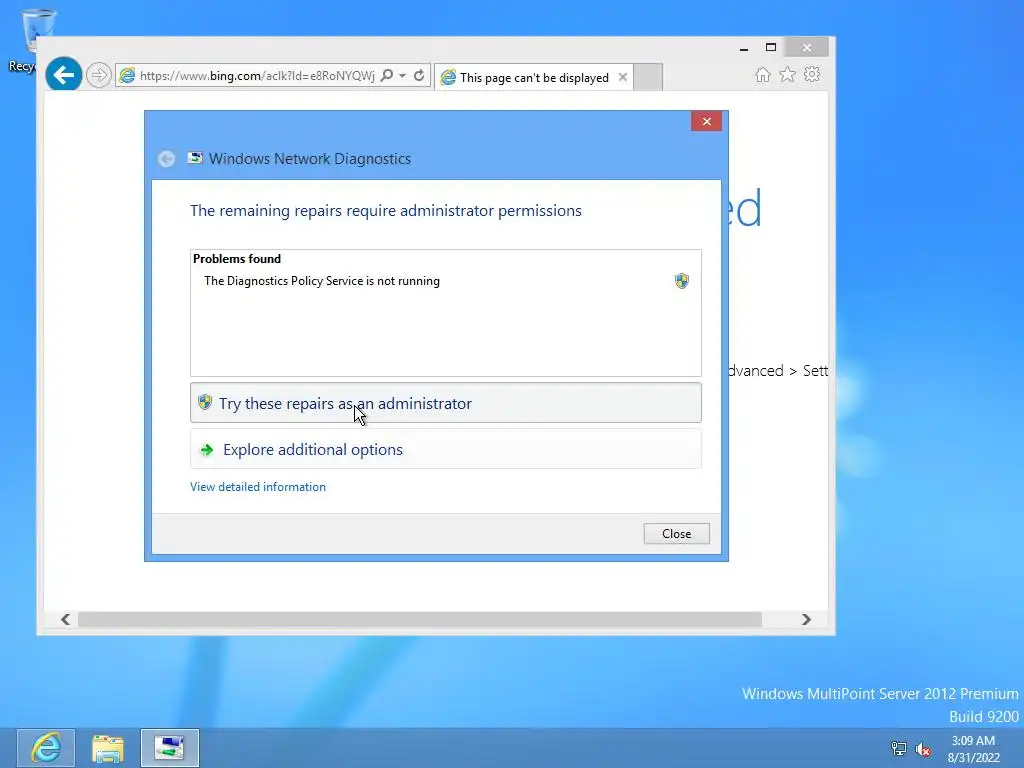Select the 'This page can't be displayed' tab
Viewport: 1024px width, 768px height.
(x=534, y=78)
